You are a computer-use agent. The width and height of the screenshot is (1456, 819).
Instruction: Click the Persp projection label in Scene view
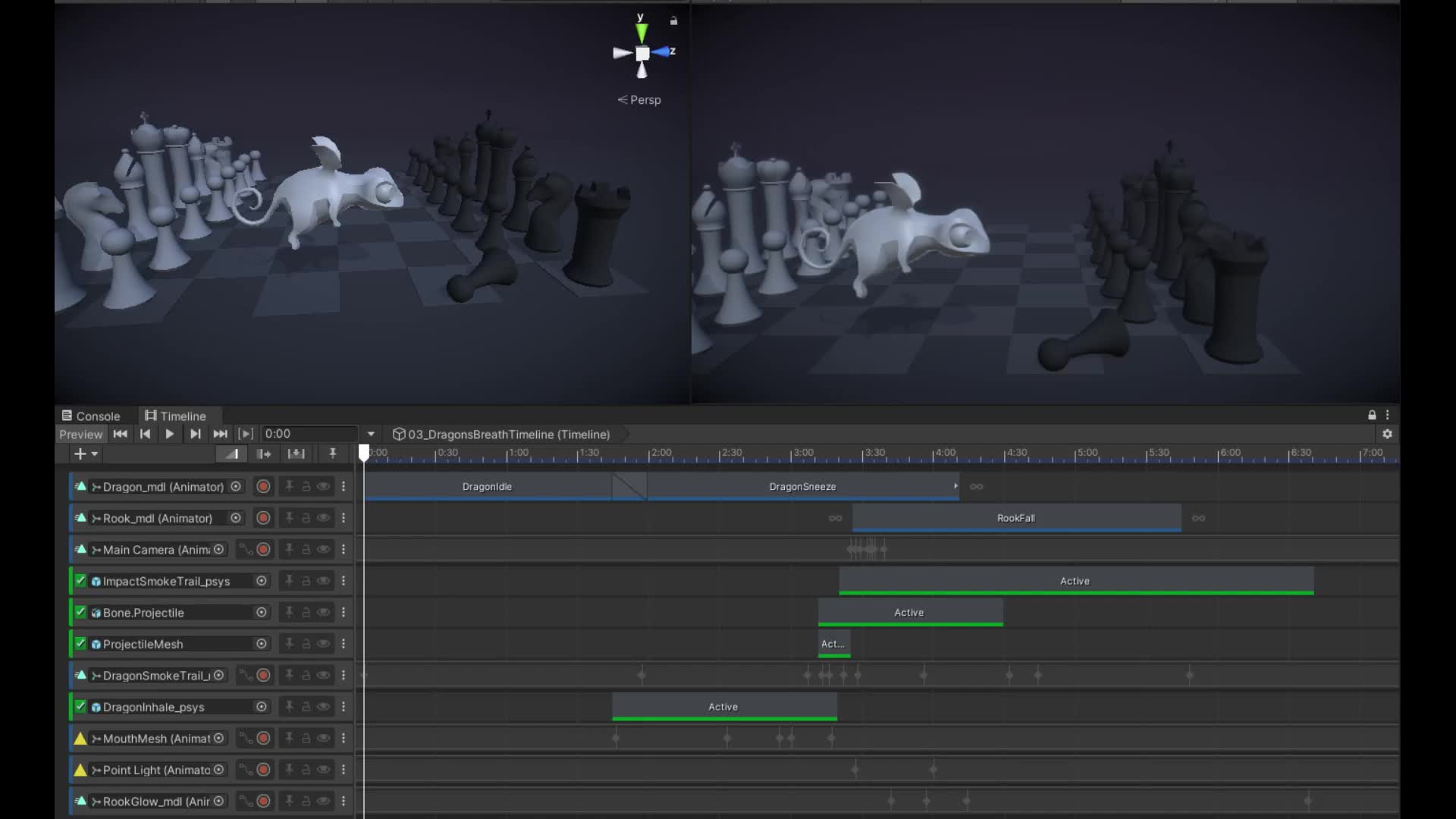(x=639, y=99)
